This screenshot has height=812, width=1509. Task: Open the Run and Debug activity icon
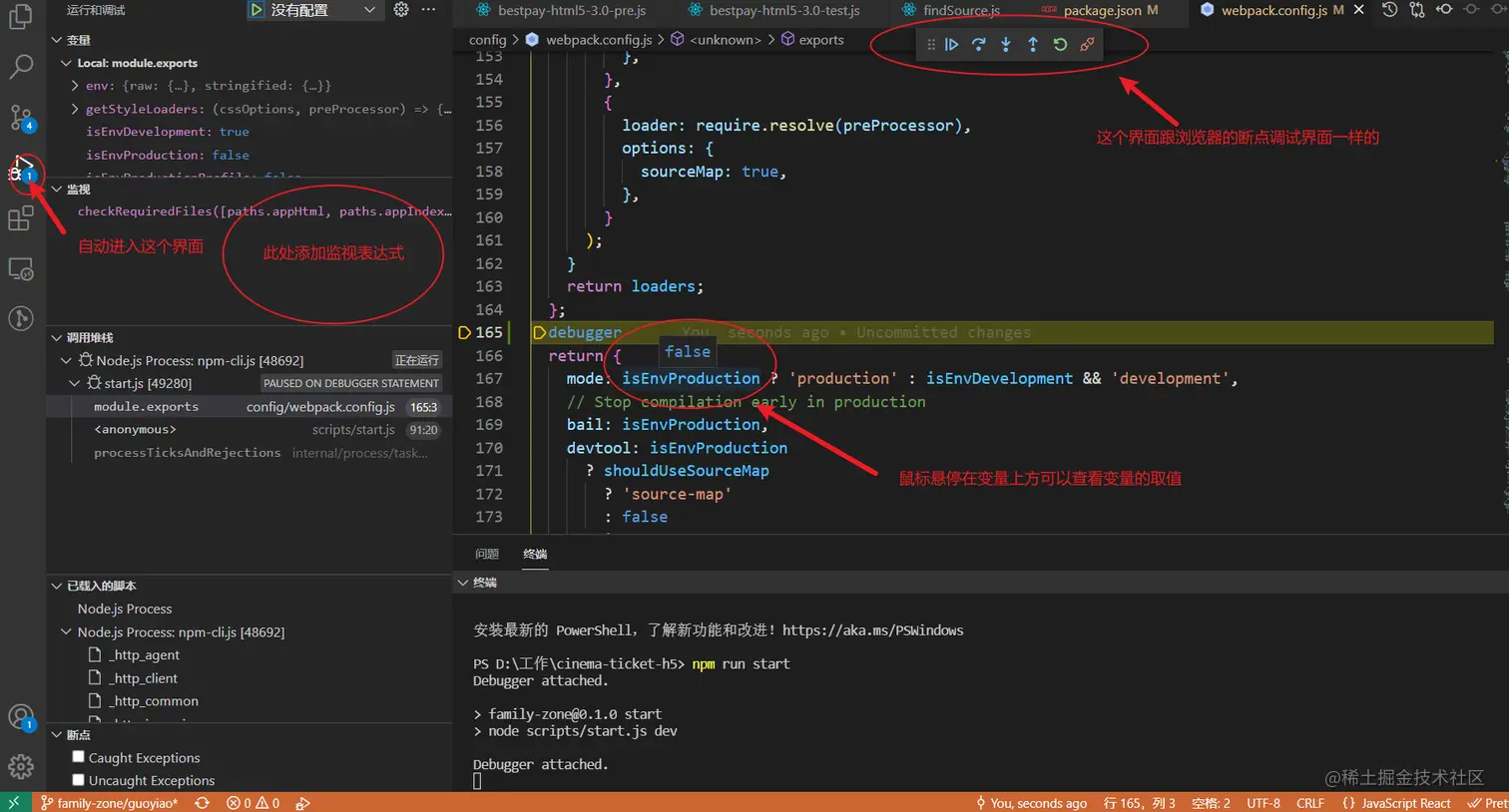click(x=21, y=169)
